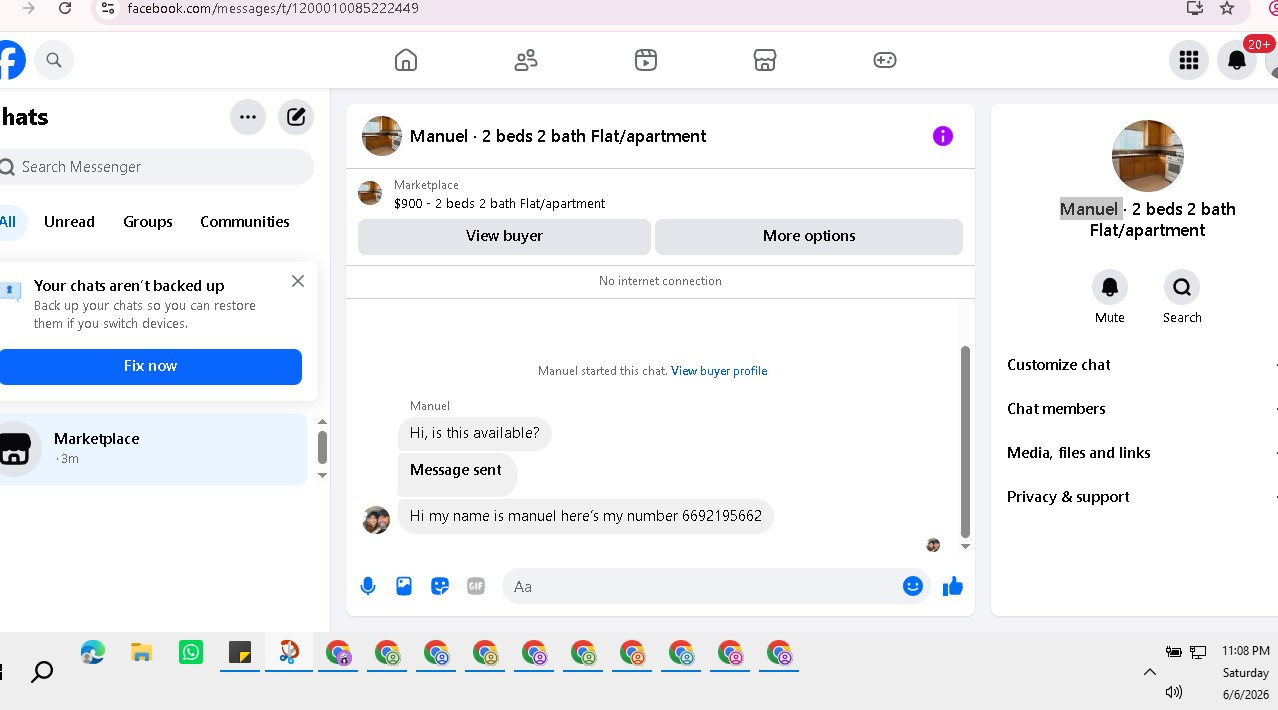Search in conversation using magnifier icon

[1182, 287]
